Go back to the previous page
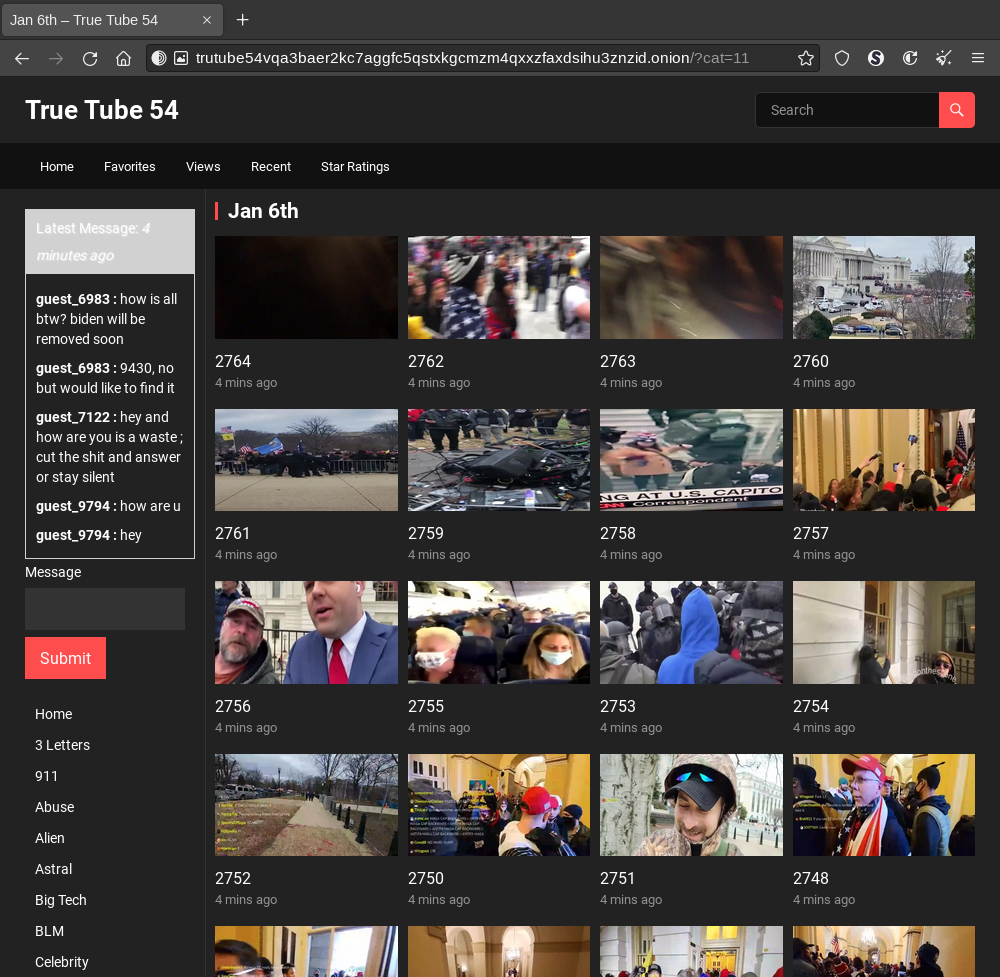 [x=22, y=59]
